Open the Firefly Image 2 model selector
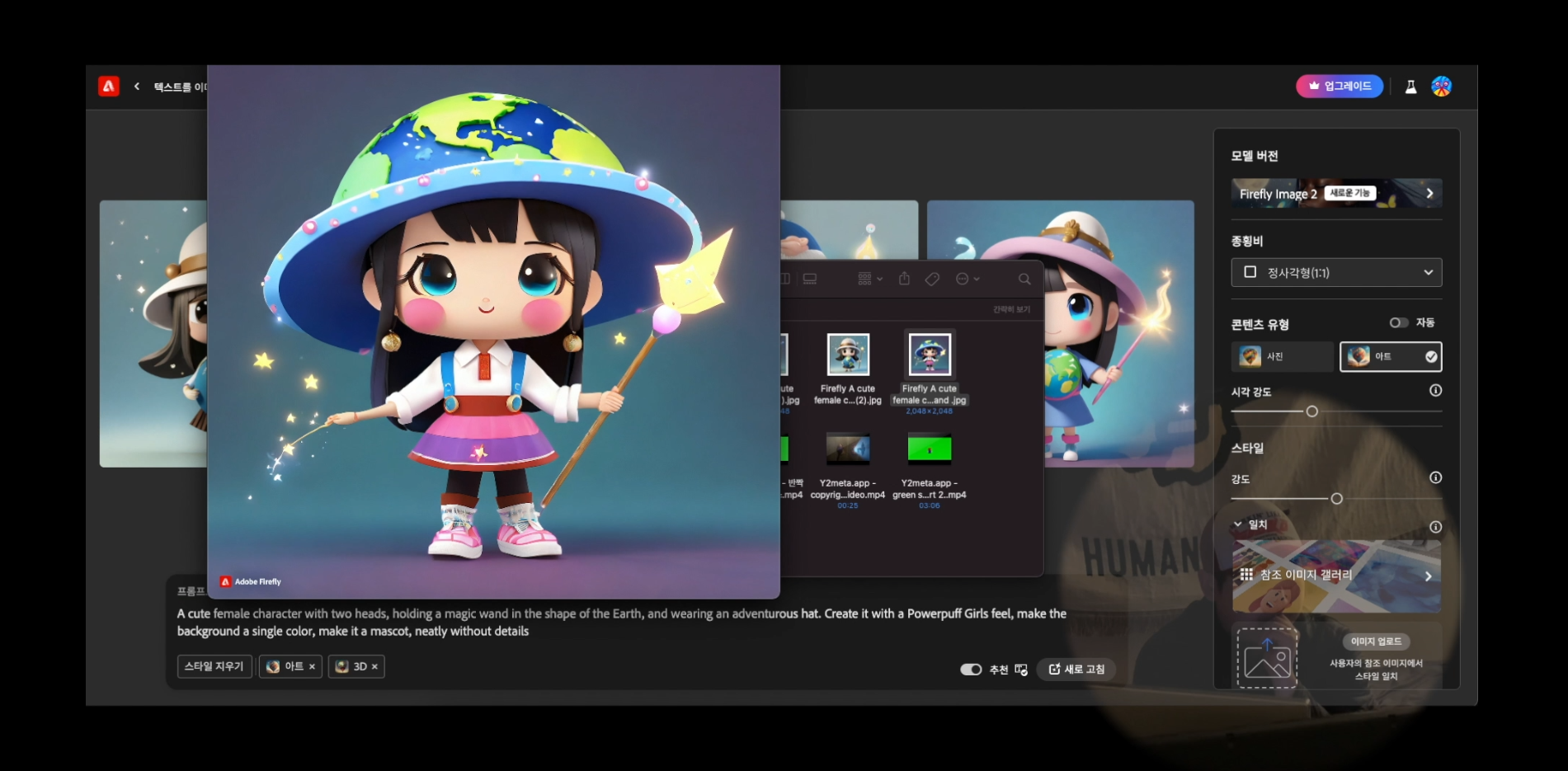 click(1336, 194)
